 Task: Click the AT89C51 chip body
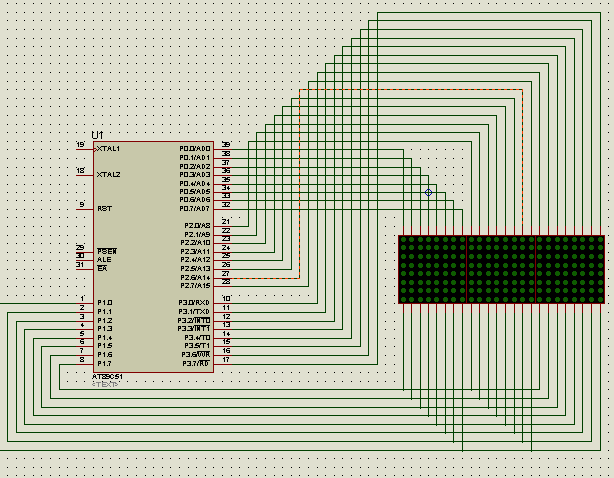(x=153, y=257)
